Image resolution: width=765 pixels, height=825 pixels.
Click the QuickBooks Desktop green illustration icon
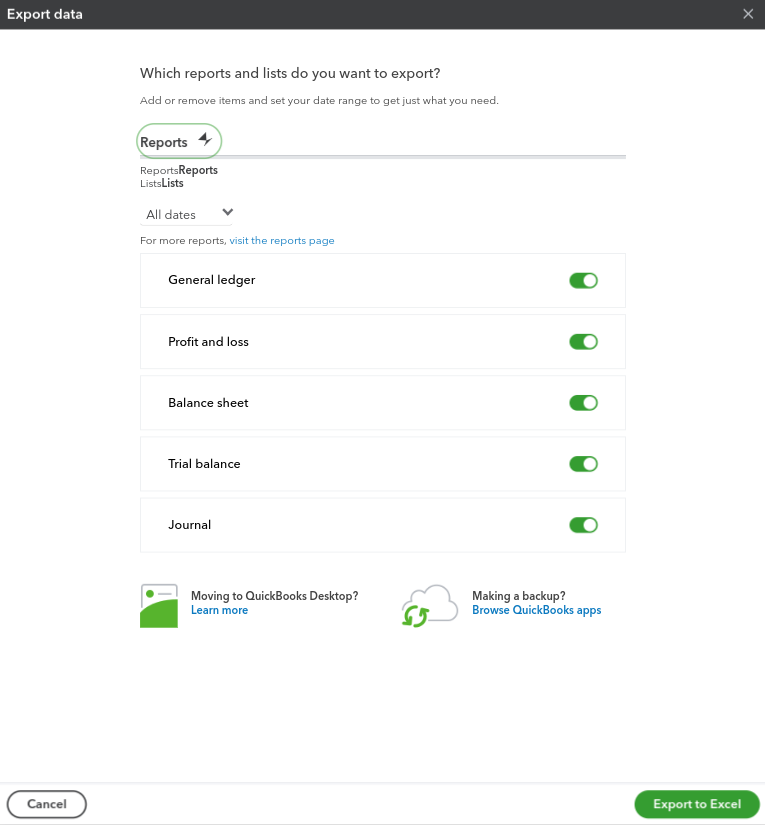coord(159,606)
